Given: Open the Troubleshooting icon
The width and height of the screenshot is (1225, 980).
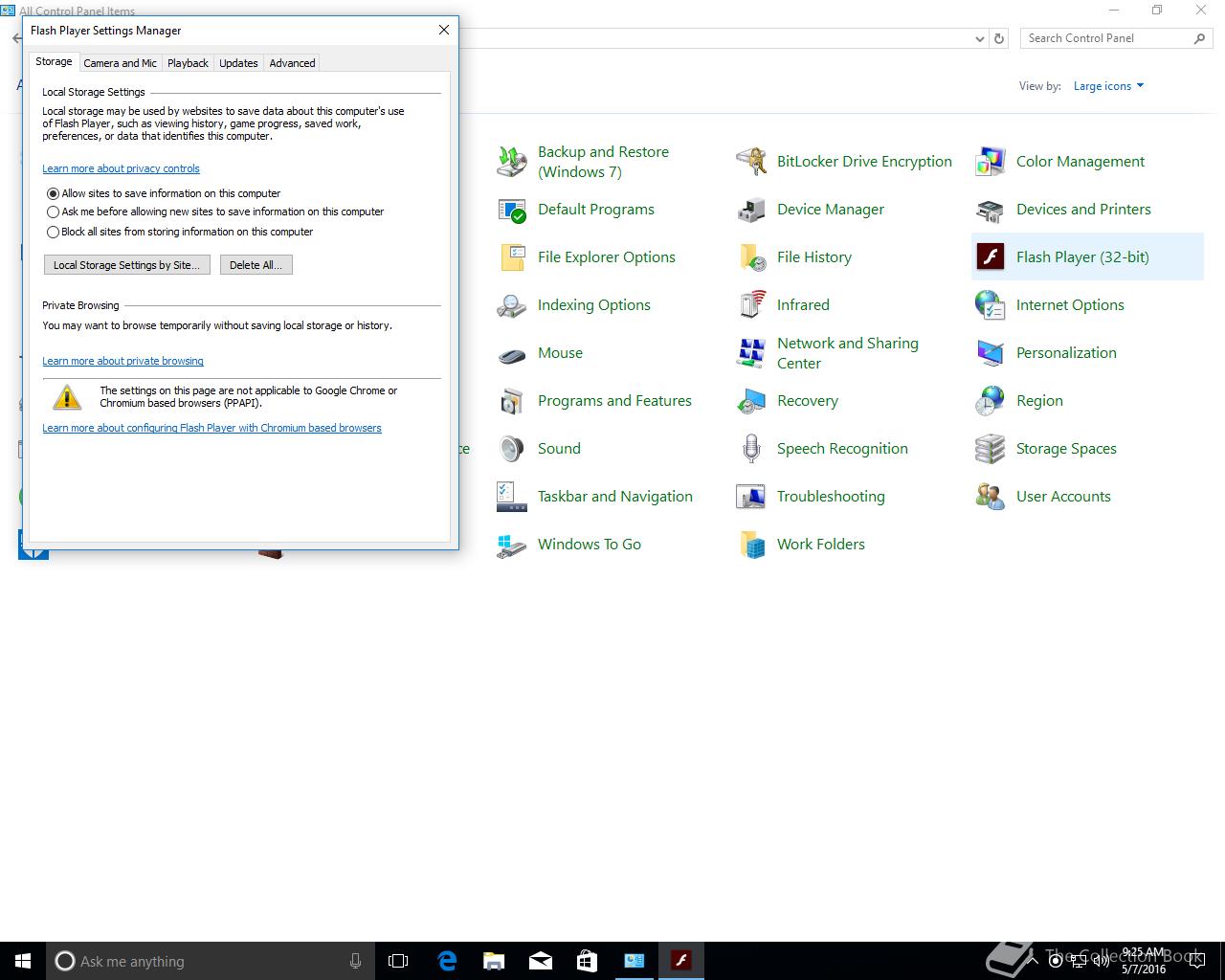Looking at the screenshot, I should coord(751,497).
